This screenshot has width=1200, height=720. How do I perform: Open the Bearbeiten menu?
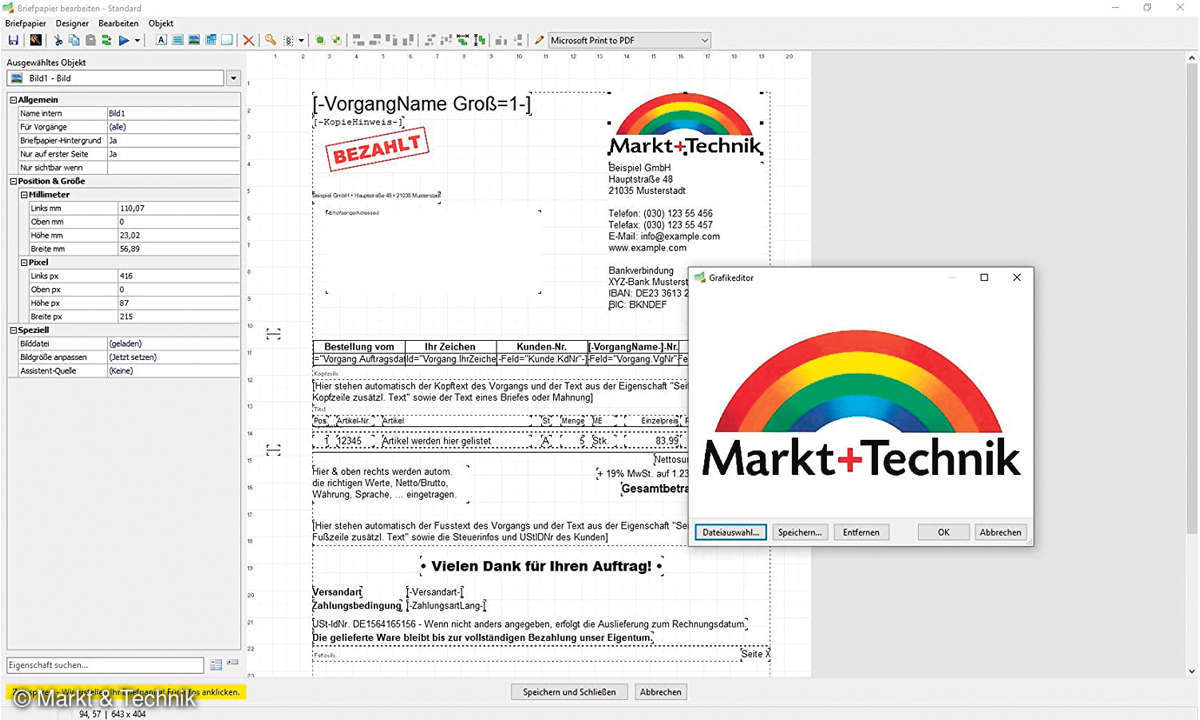tap(118, 23)
